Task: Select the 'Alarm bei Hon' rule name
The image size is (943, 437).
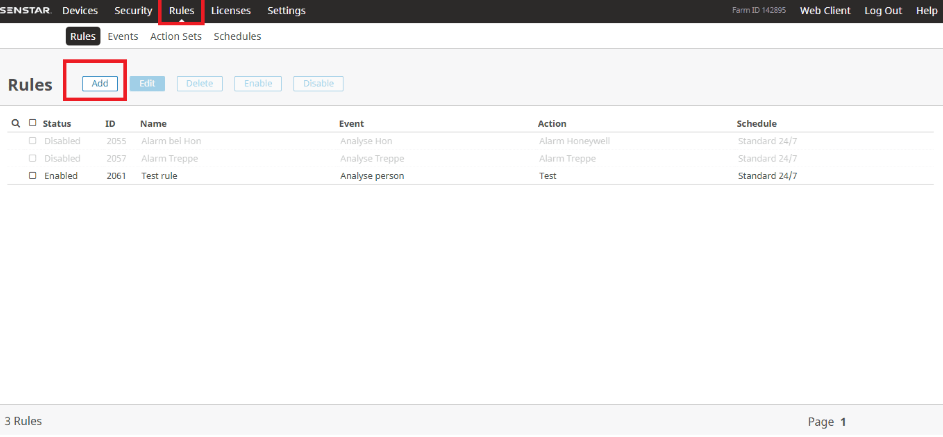Action: (x=171, y=141)
